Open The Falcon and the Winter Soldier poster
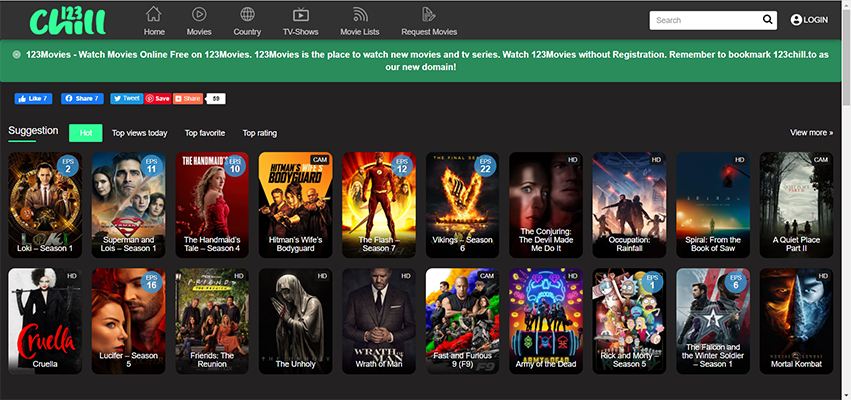The width and height of the screenshot is (851, 400). 713,321
